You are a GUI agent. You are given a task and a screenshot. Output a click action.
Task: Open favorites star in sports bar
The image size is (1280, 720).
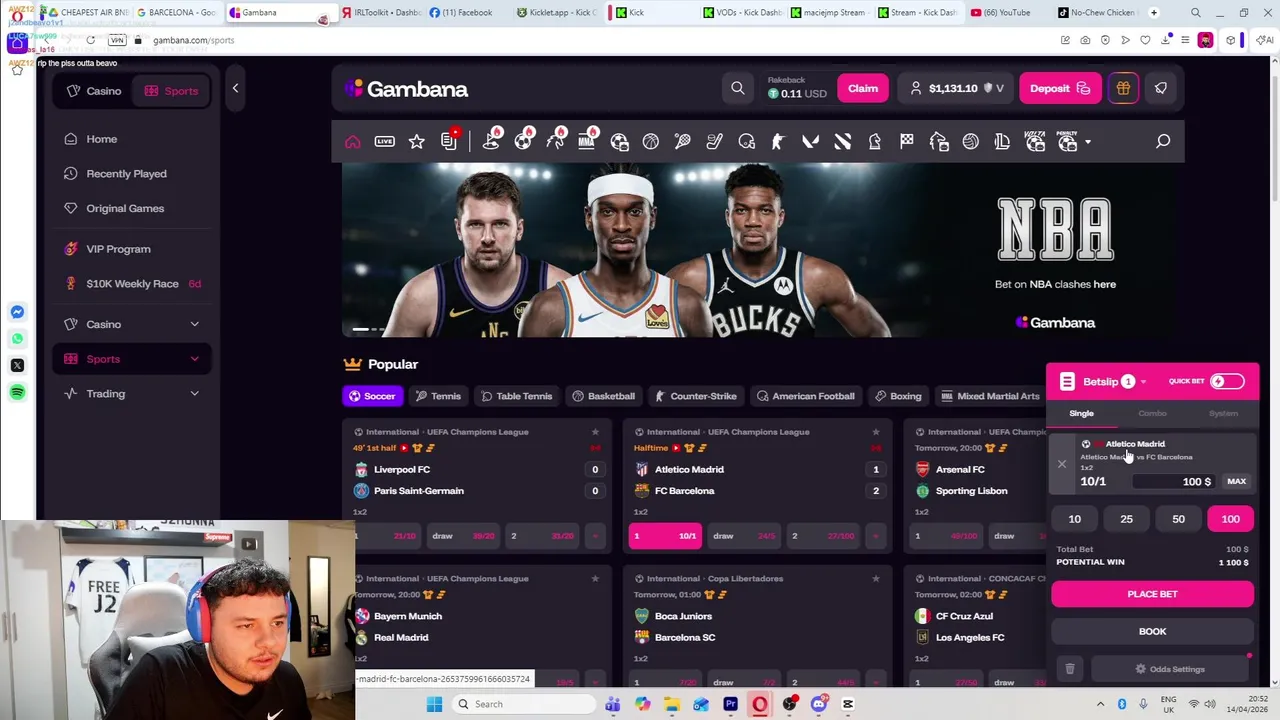(x=416, y=142)
